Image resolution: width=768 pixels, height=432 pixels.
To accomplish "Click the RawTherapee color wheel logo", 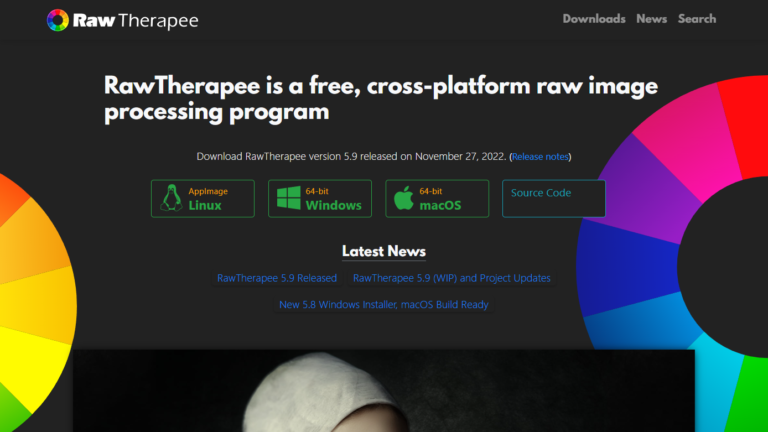I will pyautogui.click(x=58, y=20).
